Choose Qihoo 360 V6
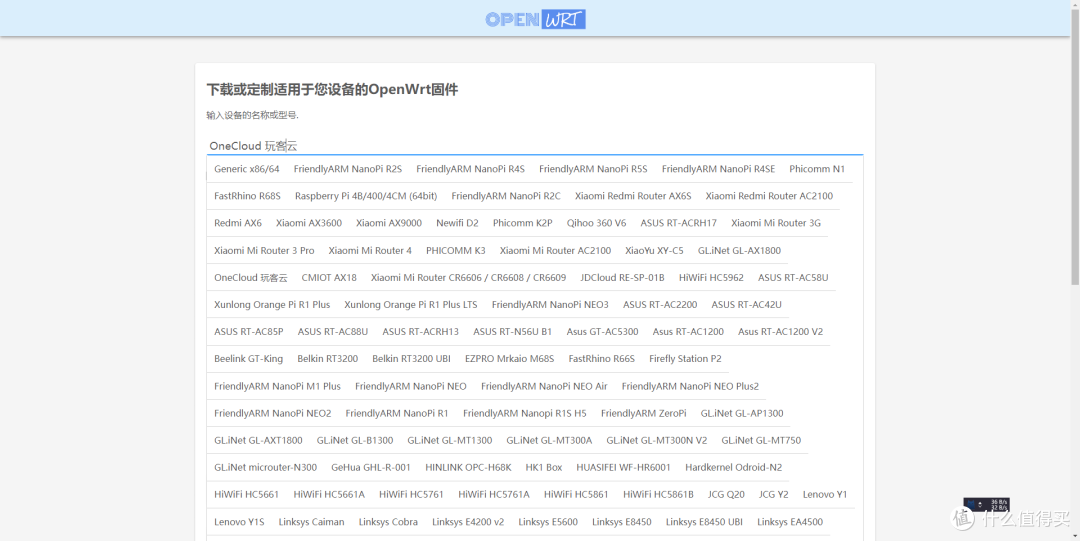Image resolution: width=1080 pixels, height=541 pixels. pos(596,223)
